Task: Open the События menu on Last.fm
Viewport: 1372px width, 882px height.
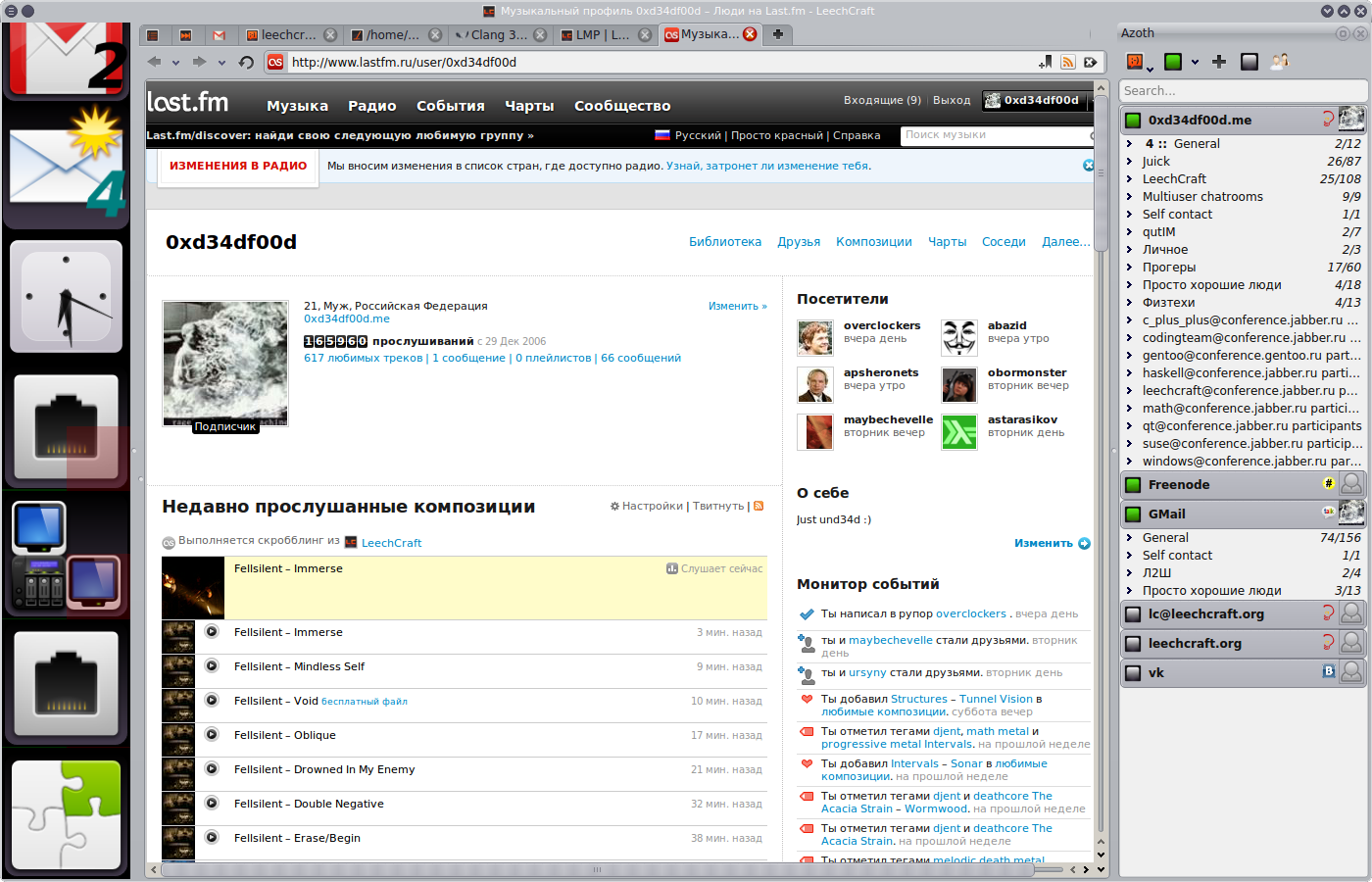Action: click(x=451, y=106)
